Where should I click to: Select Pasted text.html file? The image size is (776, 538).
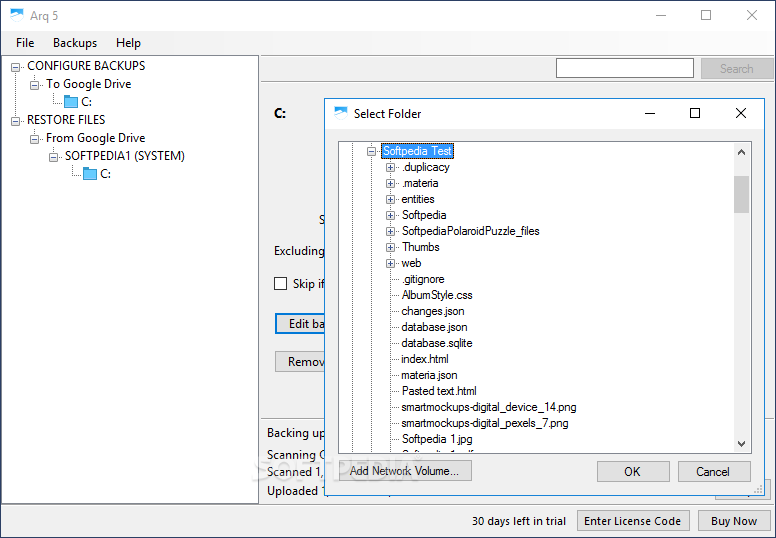pos(439,391)
